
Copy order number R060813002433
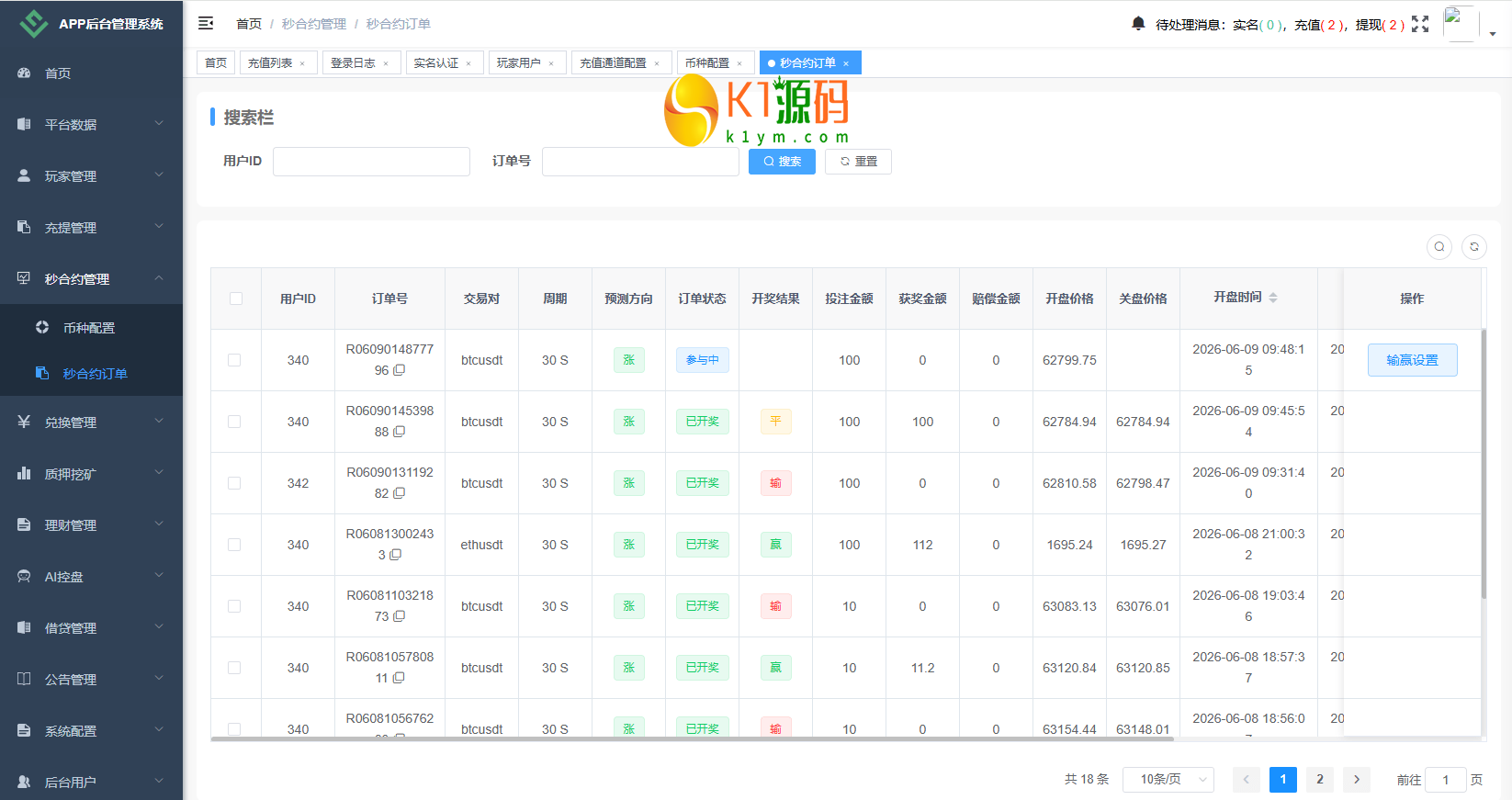click(x=396, y=555)
